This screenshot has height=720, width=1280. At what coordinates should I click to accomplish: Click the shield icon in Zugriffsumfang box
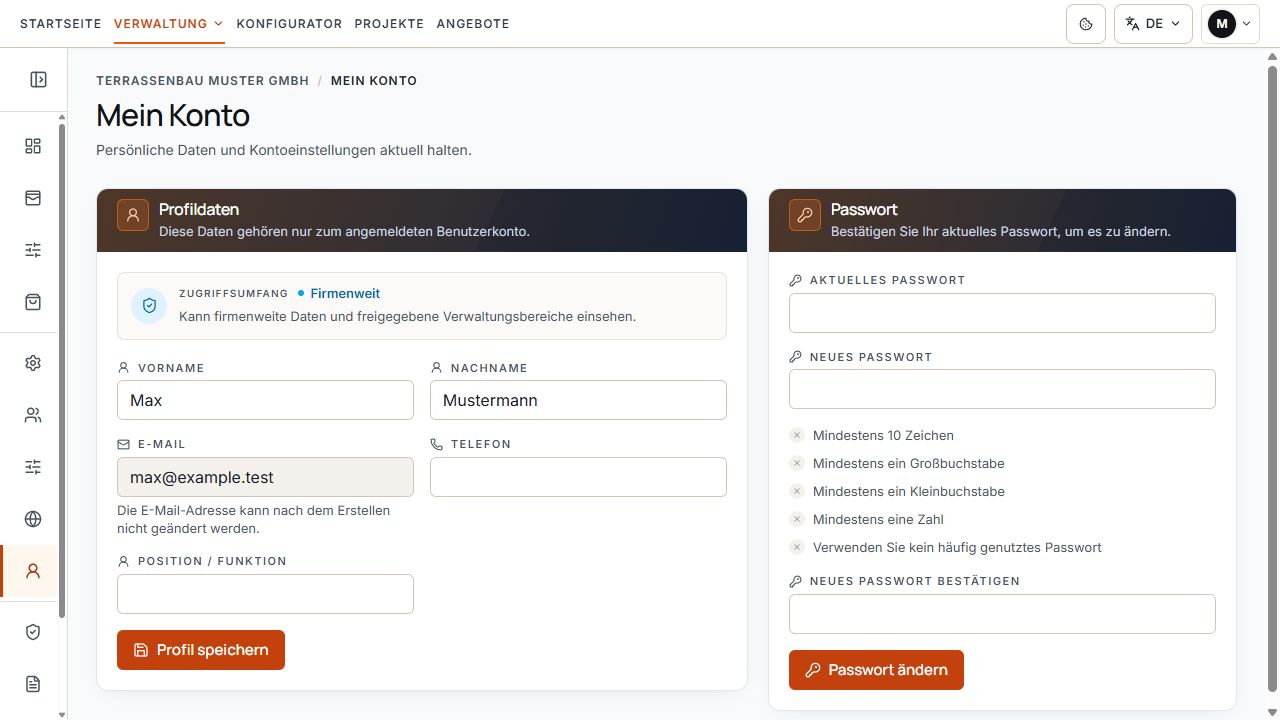click(x=149, y=306)
